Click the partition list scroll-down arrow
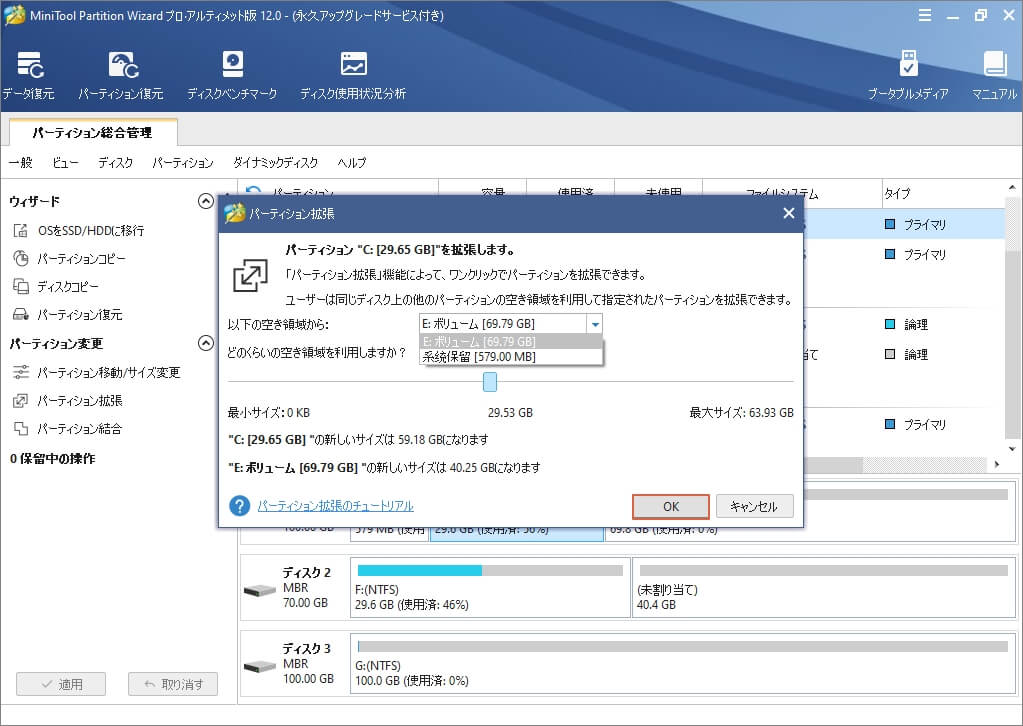 click(1012, 448)
